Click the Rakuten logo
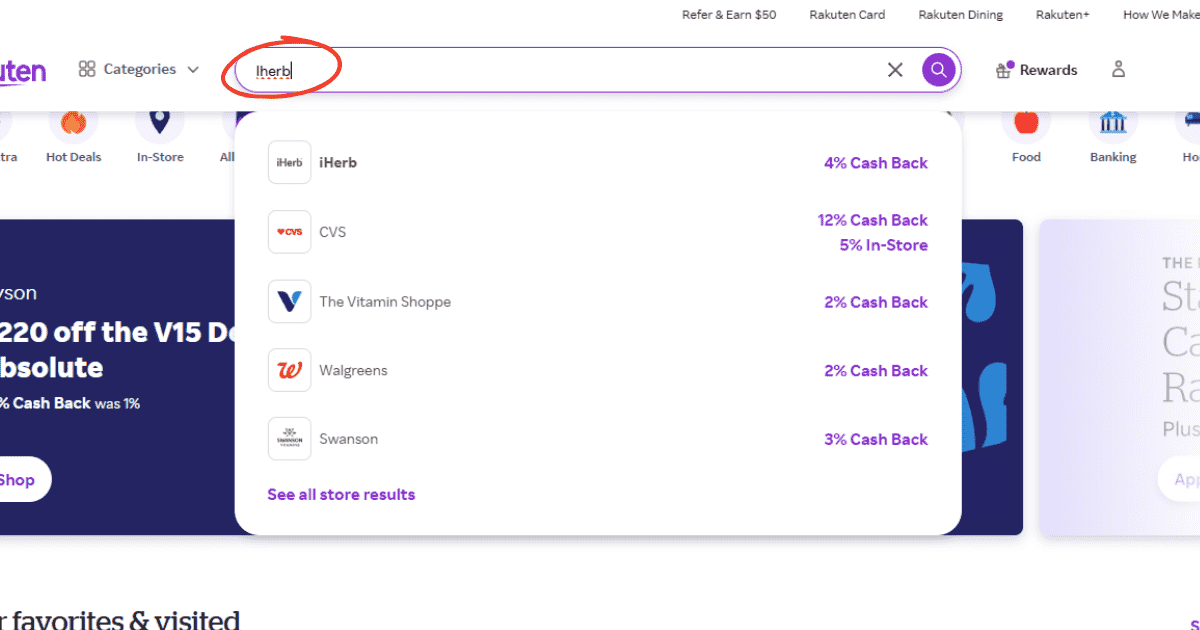 [23, 70]
